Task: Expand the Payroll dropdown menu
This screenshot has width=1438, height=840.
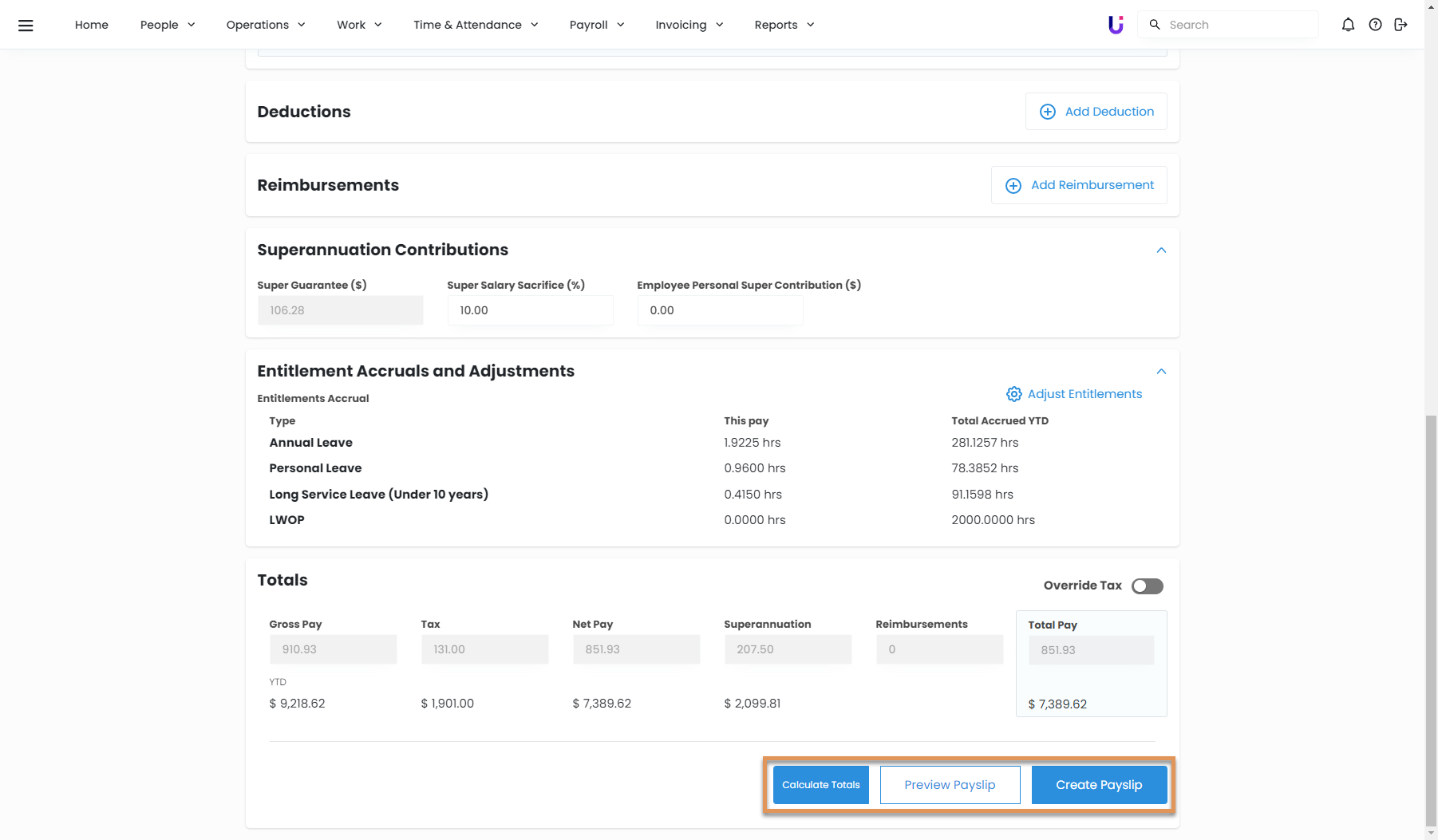Action: click(596, 25)
